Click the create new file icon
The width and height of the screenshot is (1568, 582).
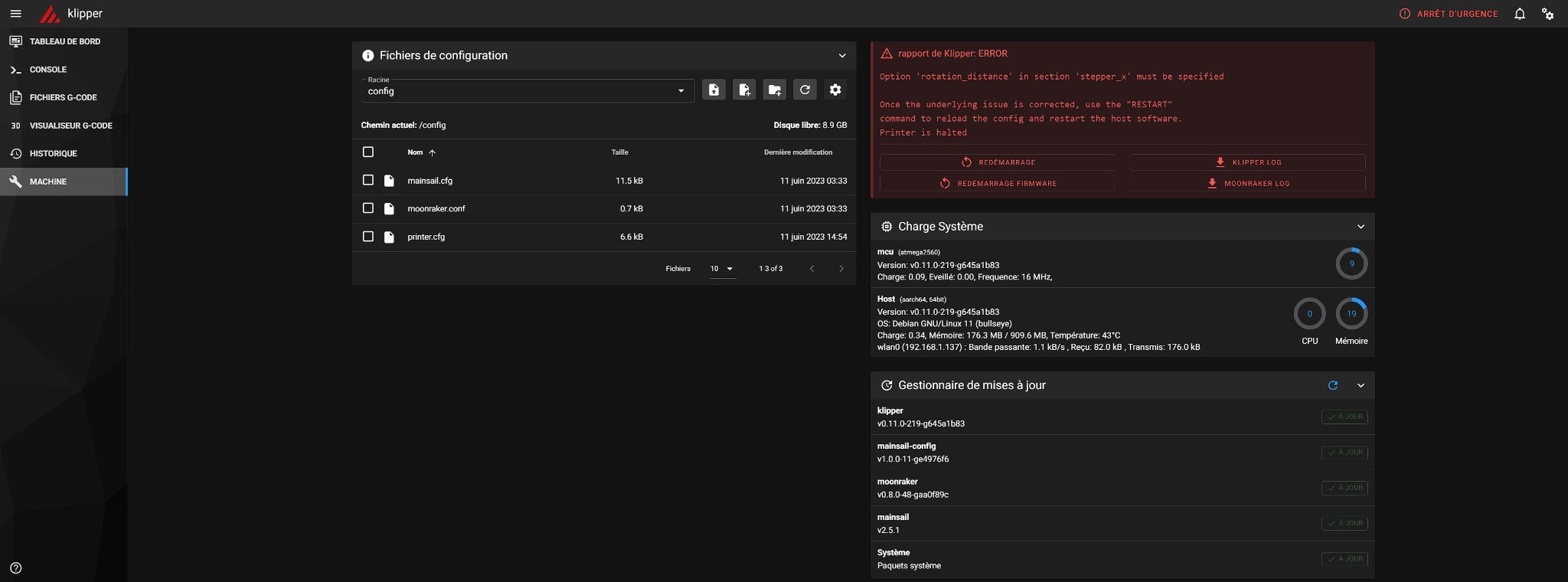pos(743,90)
